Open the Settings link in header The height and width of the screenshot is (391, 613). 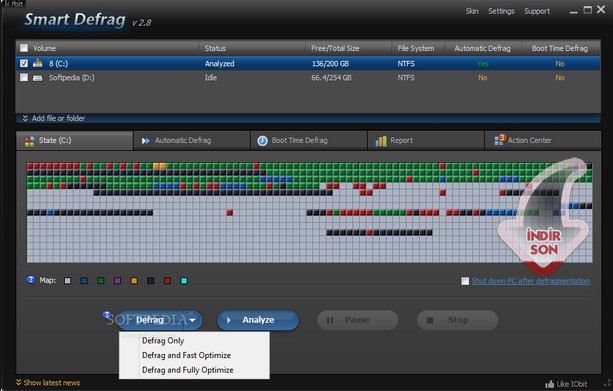click(x=501, y=11)
